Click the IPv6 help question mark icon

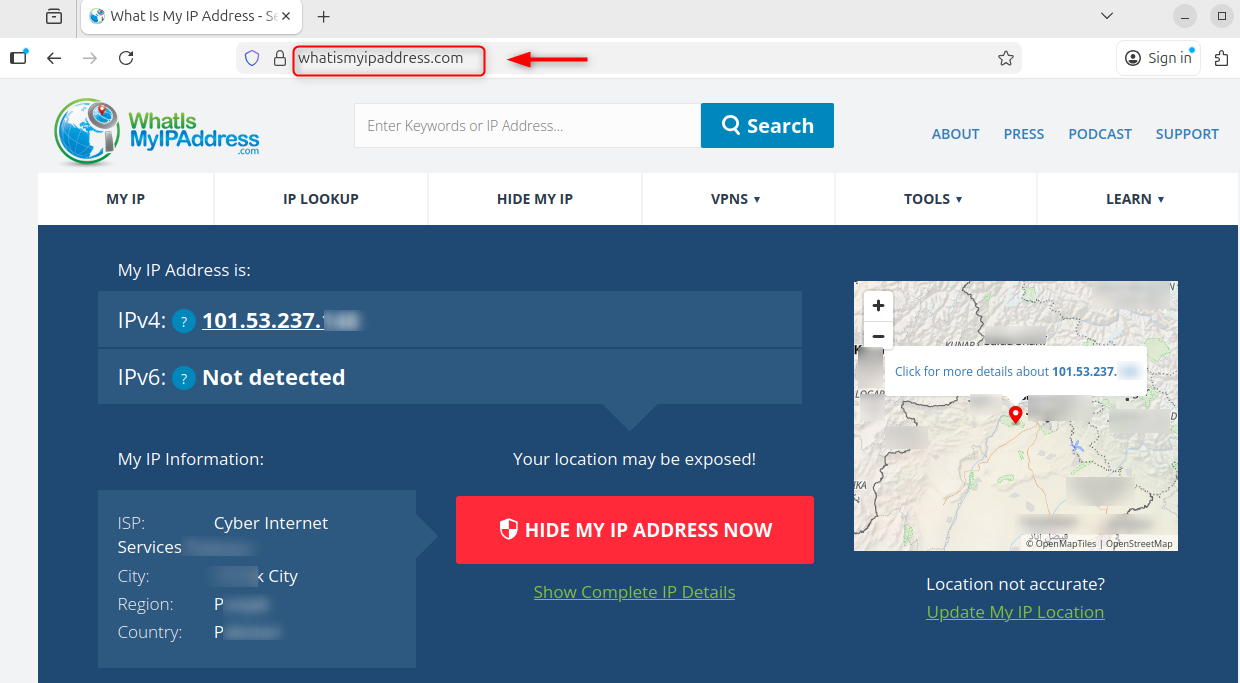(183, 378)
